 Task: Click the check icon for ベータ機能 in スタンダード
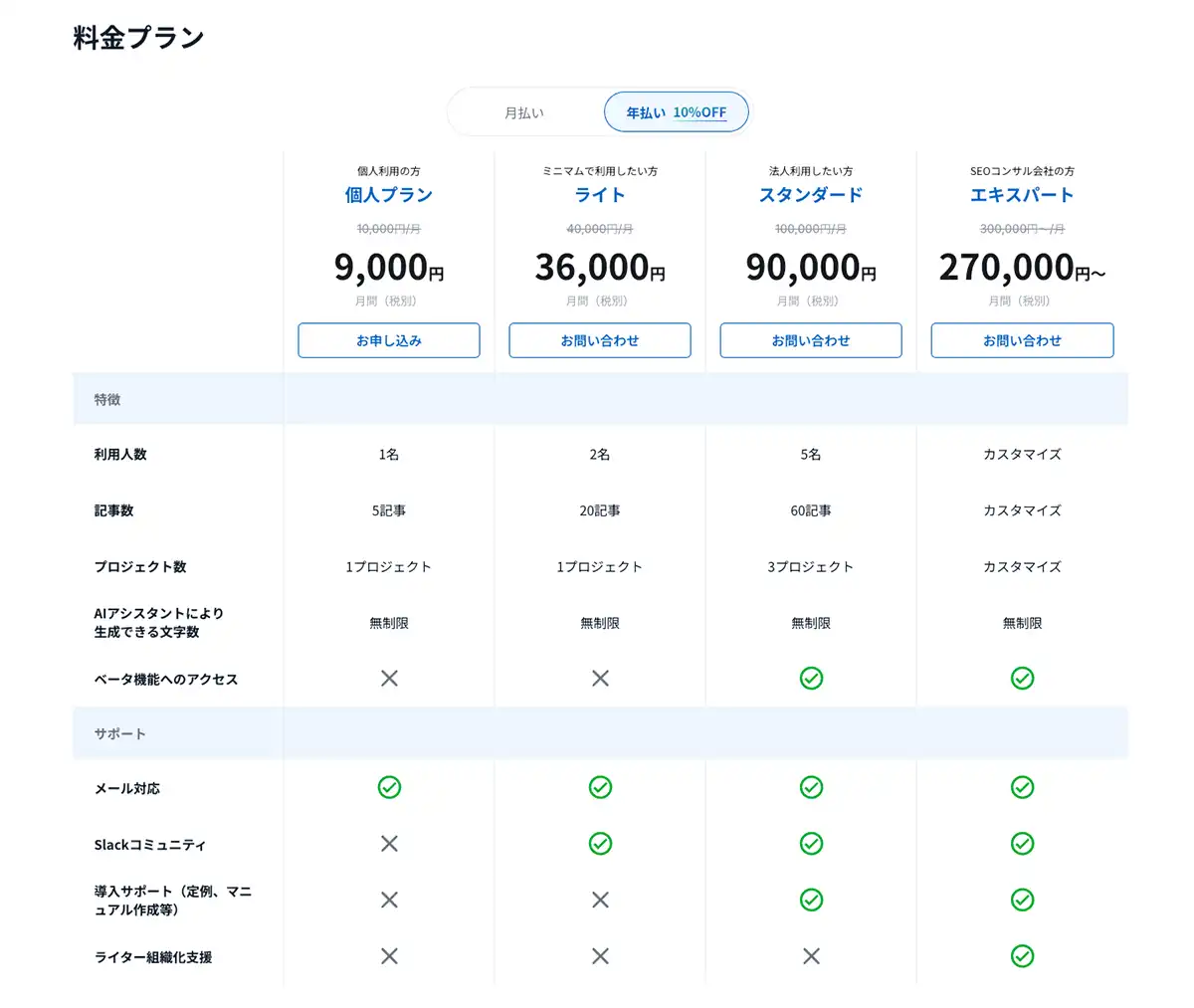811,678
